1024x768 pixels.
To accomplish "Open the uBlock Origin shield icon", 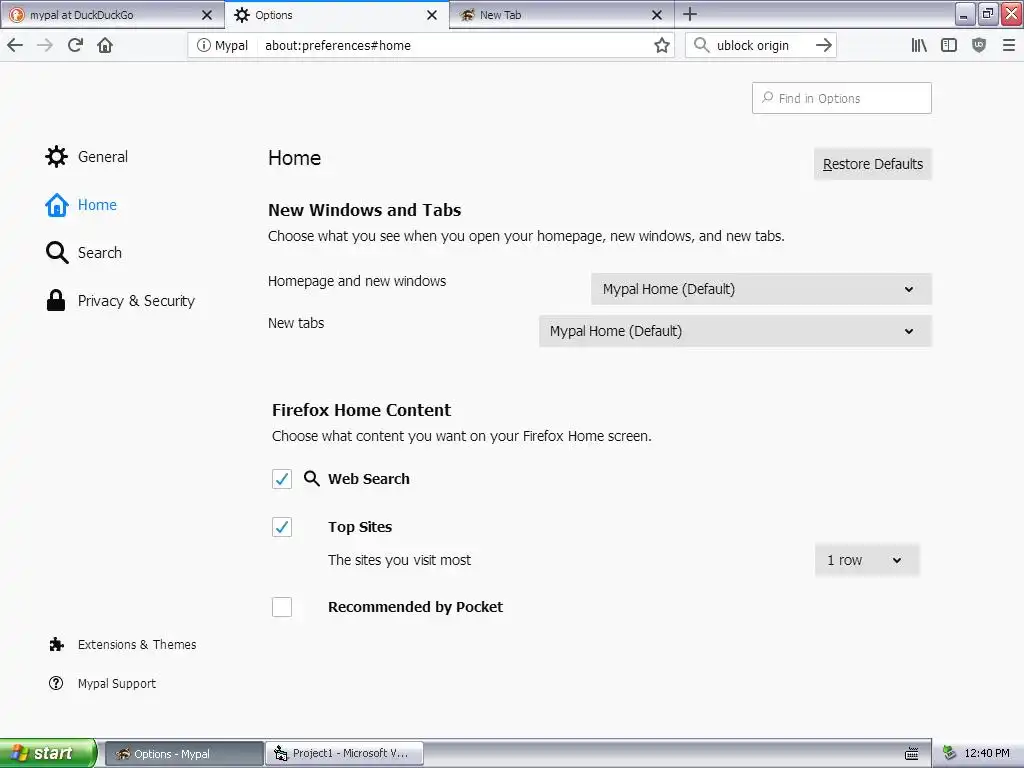I will [x=978, y=45].
